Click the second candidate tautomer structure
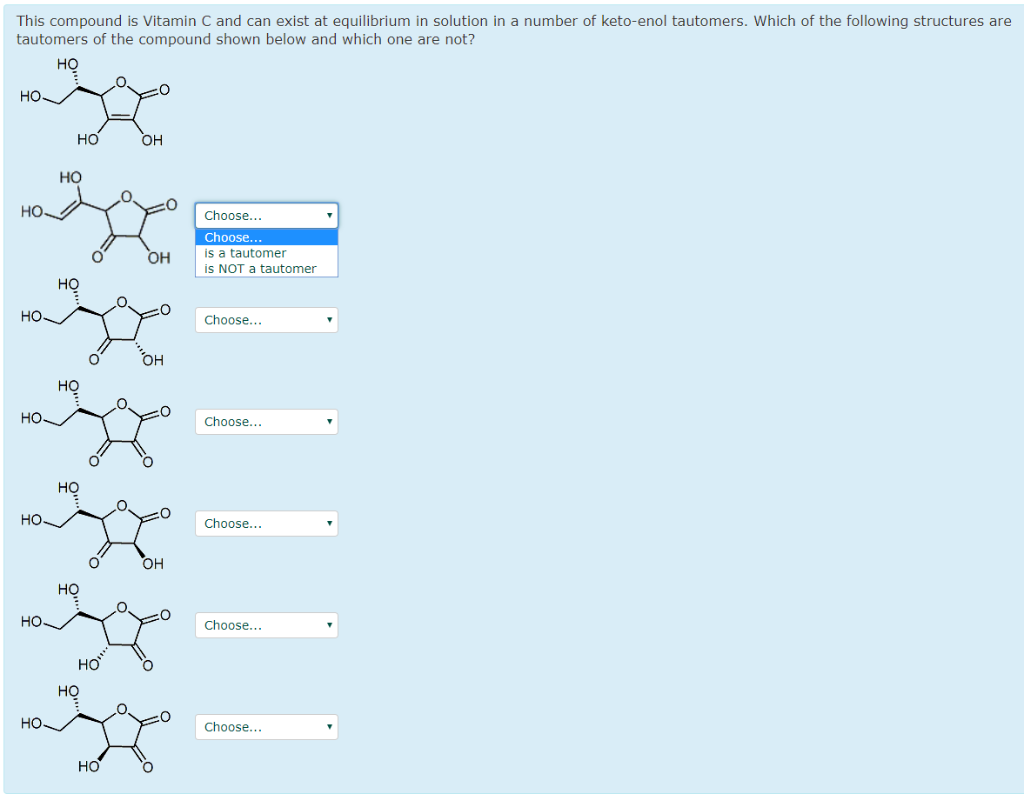Image resolution: width=1024 pixels, height=794 pixels. 95,322
